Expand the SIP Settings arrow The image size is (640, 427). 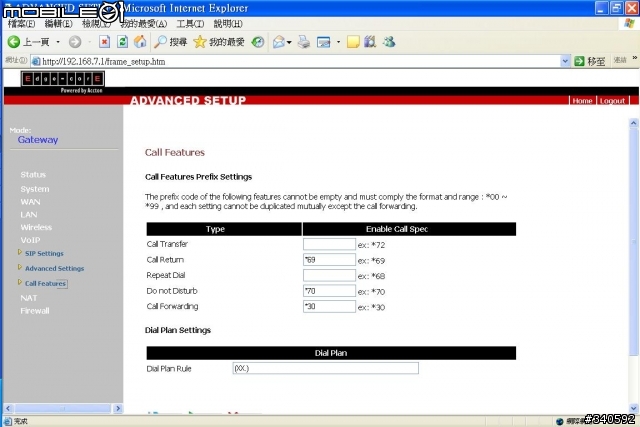click(x=20, y=253)
